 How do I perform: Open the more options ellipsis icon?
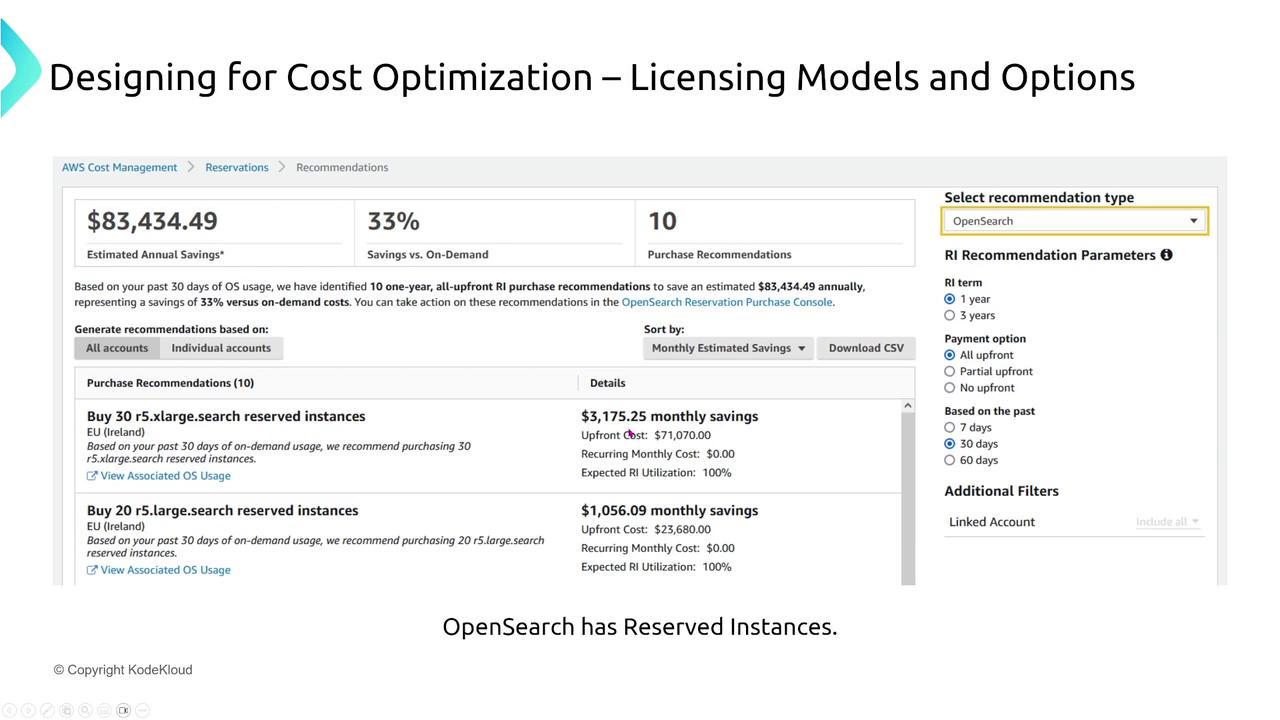pyautogui.click(x=142, y=710)
